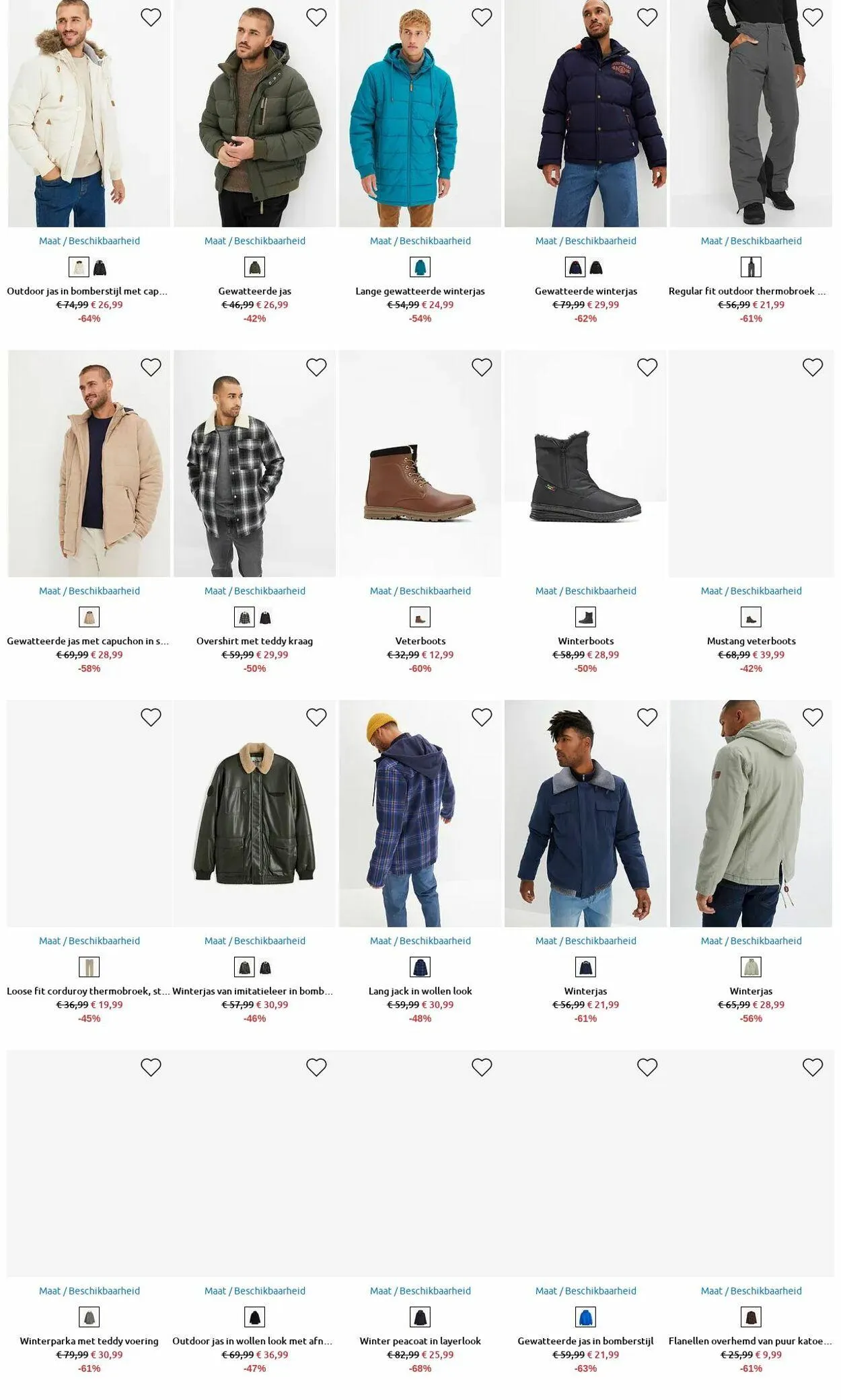Choose black swatch of Gewatteerde winterjas
This screenshot has height=1400, width=841.
point(597,268)
